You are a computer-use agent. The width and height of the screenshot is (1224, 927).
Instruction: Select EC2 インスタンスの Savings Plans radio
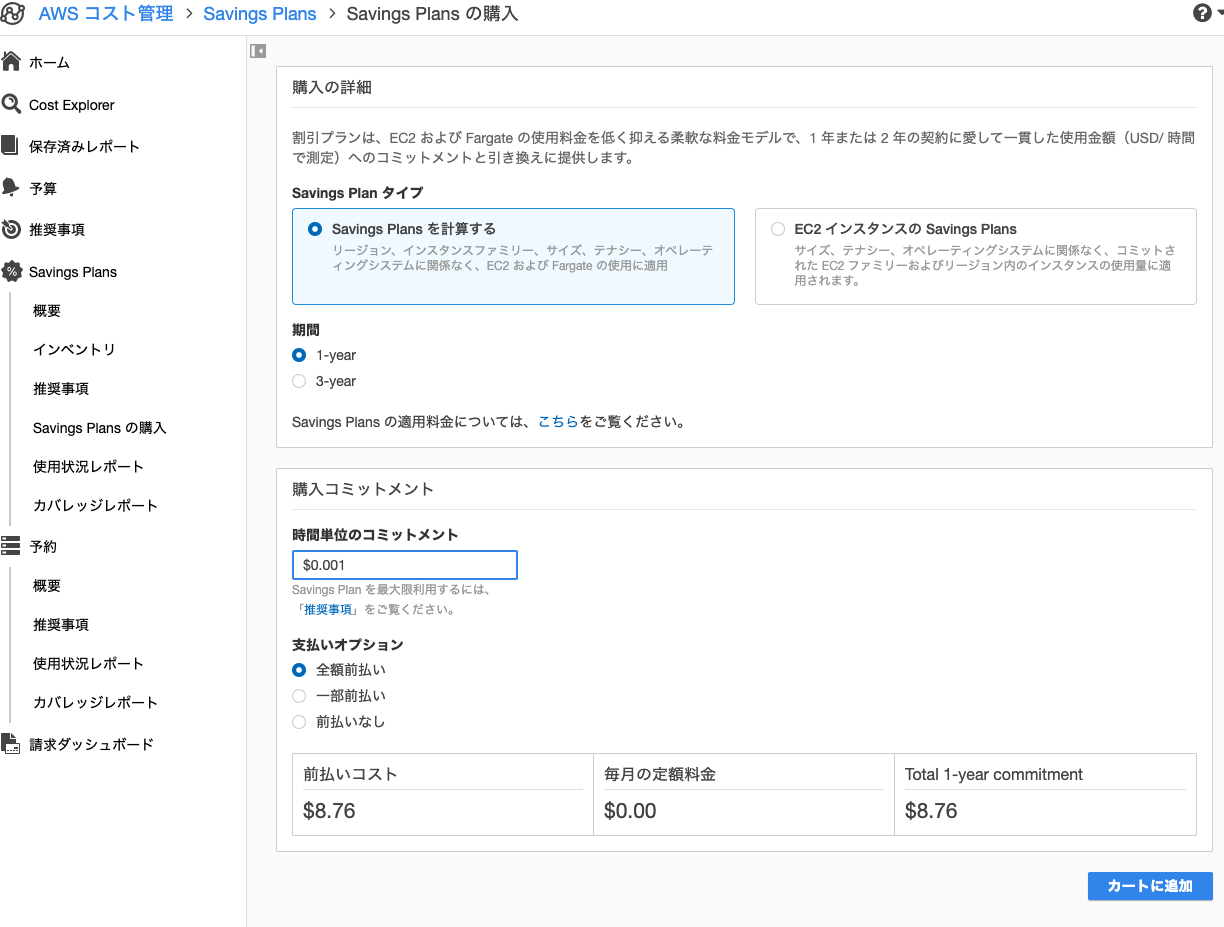(x=778, y=229)
